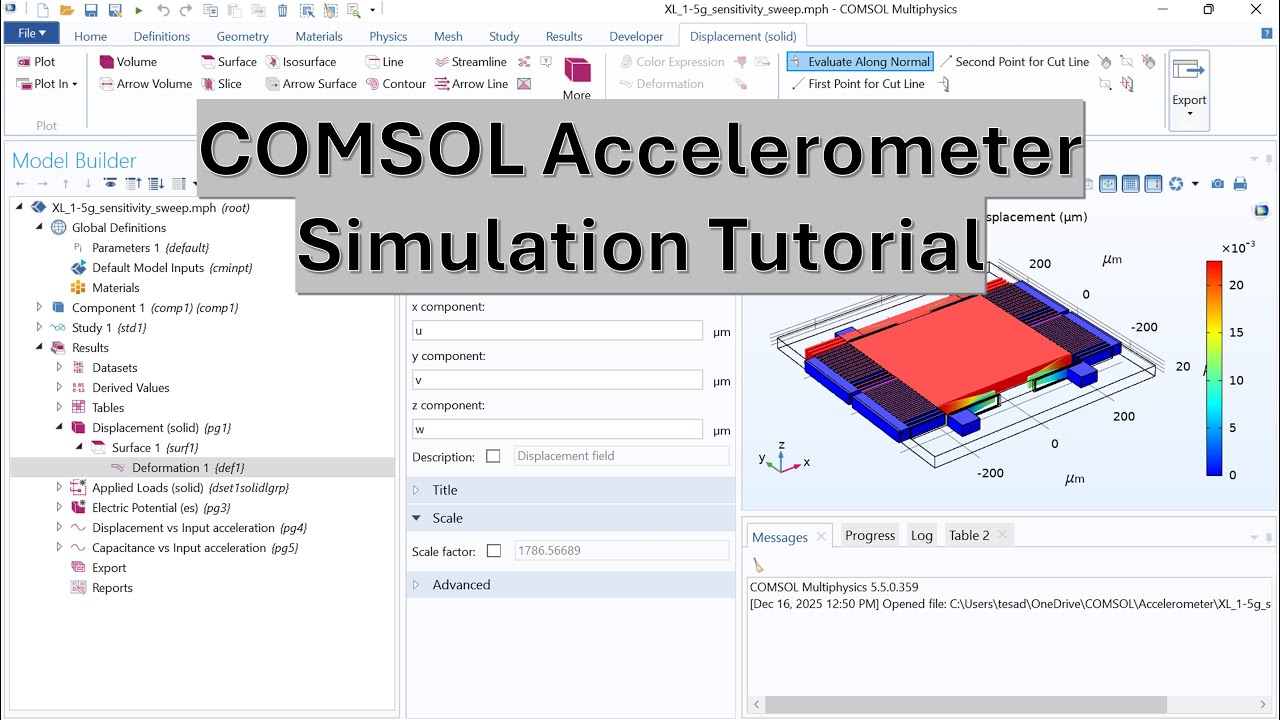Add an Arrow Surface plot
The image size is (1280, 720).
click(311, 84)
